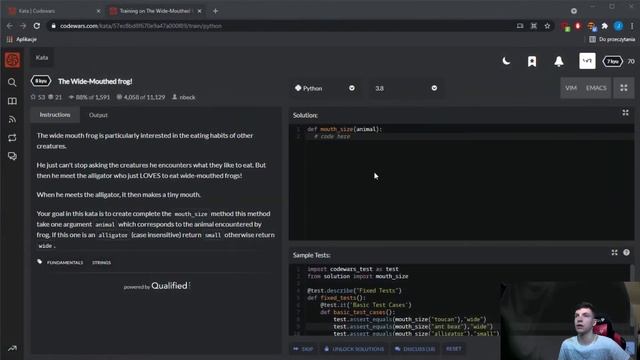Enable VIM editor mode
This screenshot has height=360, width=640.
[x=571, y=88]
